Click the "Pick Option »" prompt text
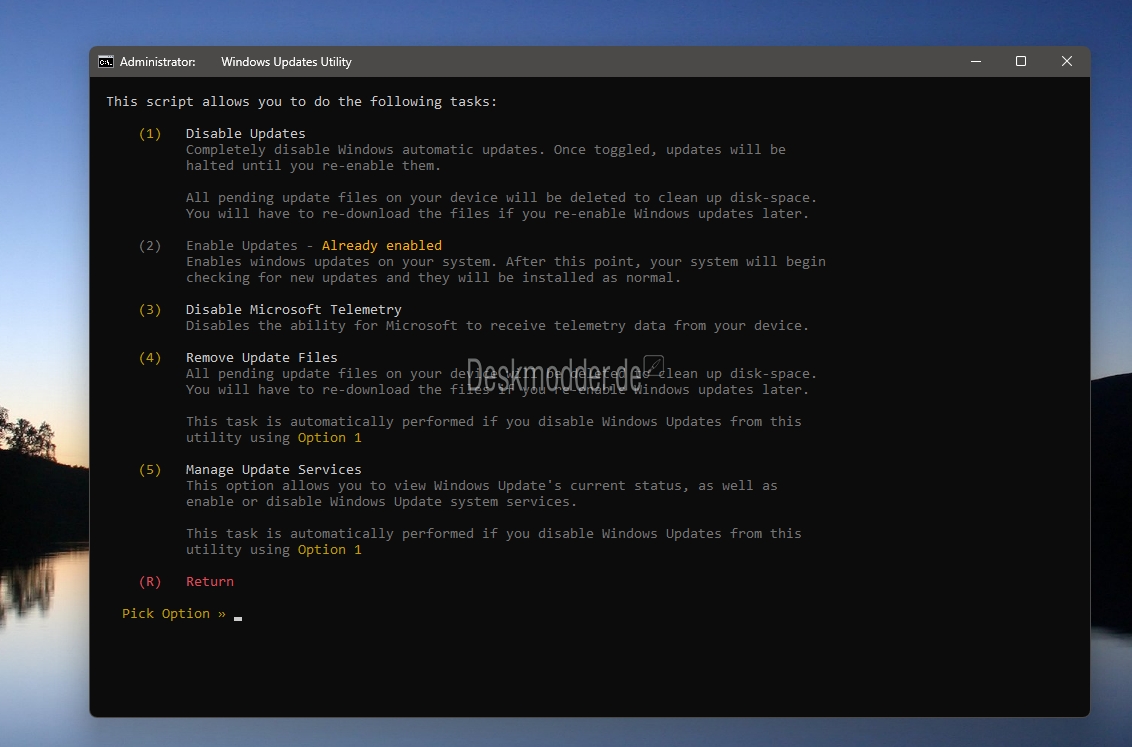This screenshot has width=1132, height=747. [173, 613]
